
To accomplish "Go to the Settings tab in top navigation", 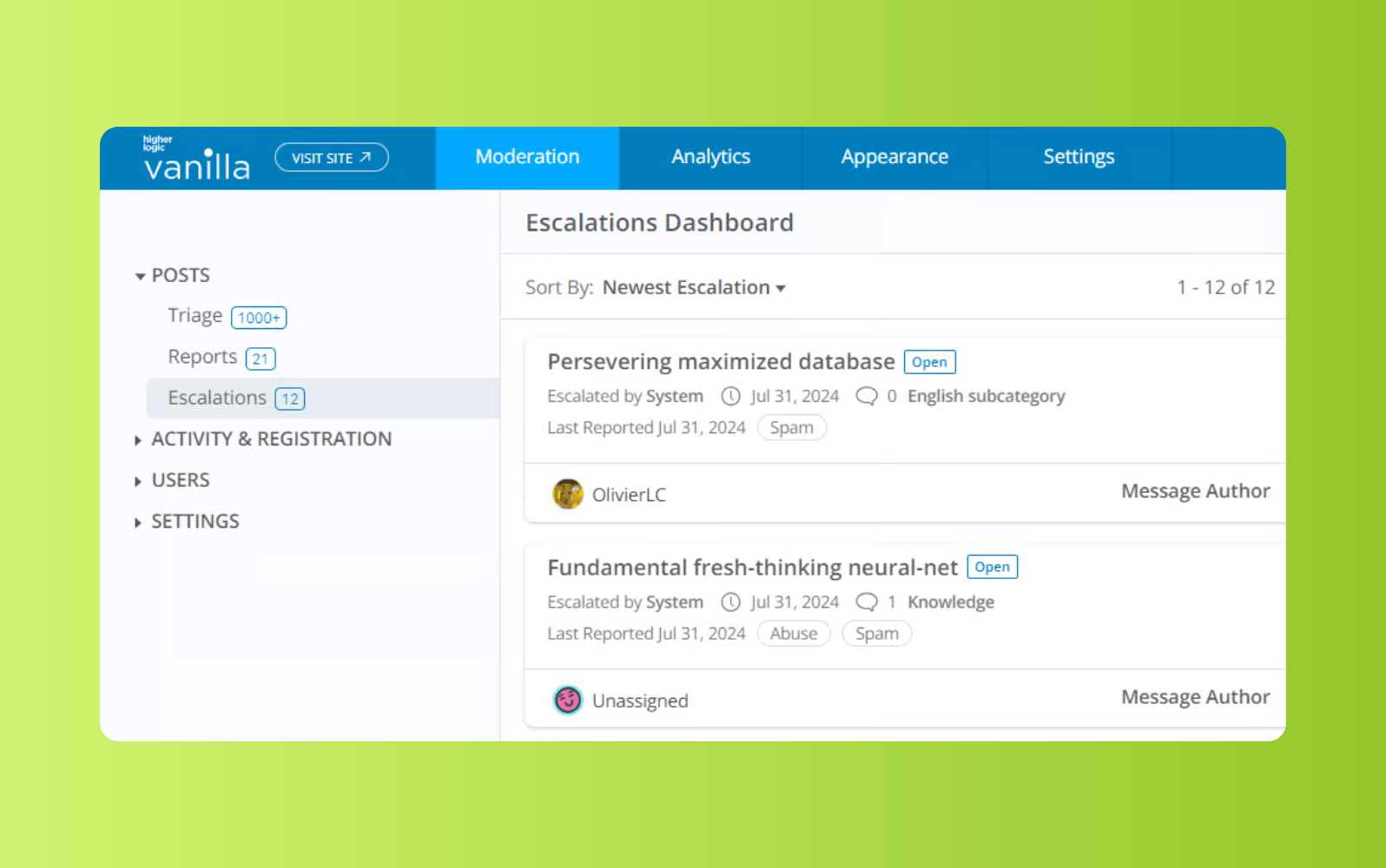I will tap(1079, 157).
